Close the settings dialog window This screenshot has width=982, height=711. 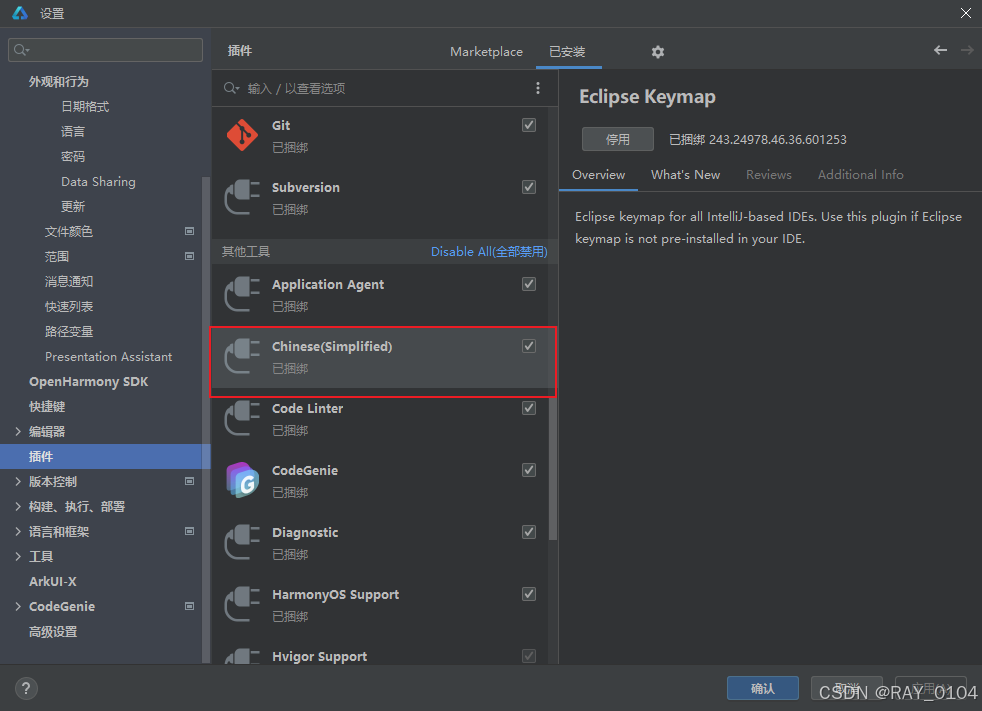point(966,13)
